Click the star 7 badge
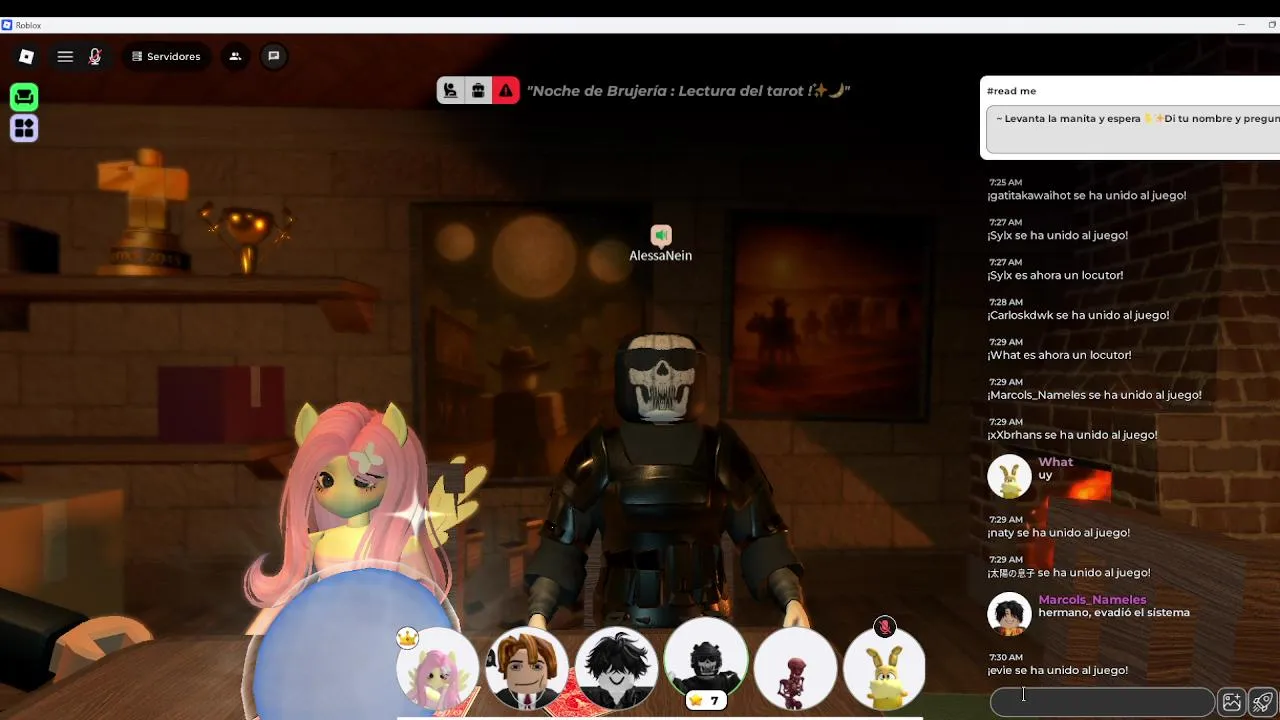Screen dimensions: 1280x720 tap(706, 701)
